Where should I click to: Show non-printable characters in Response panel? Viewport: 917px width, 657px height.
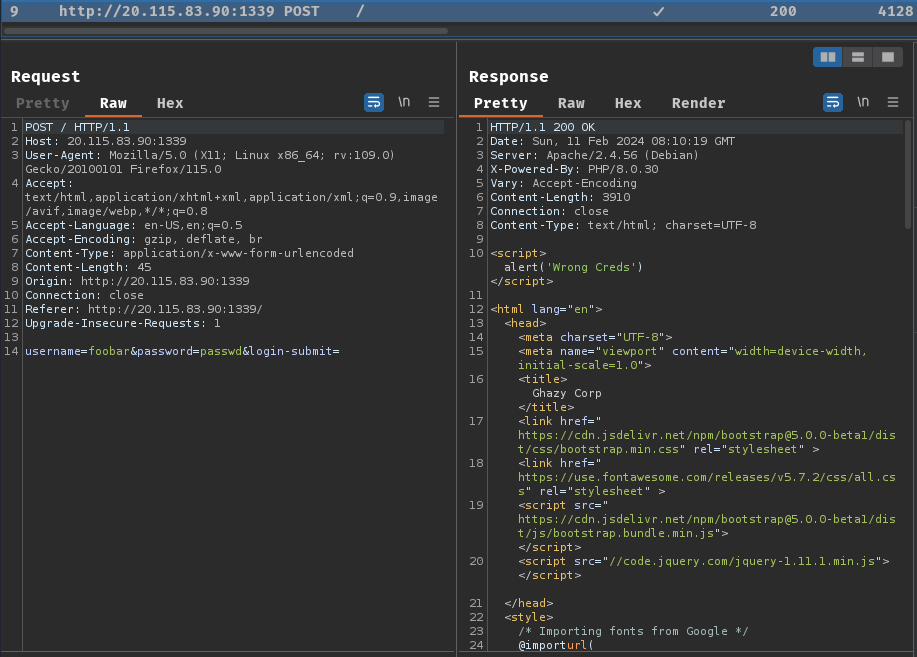pos(863,102)
